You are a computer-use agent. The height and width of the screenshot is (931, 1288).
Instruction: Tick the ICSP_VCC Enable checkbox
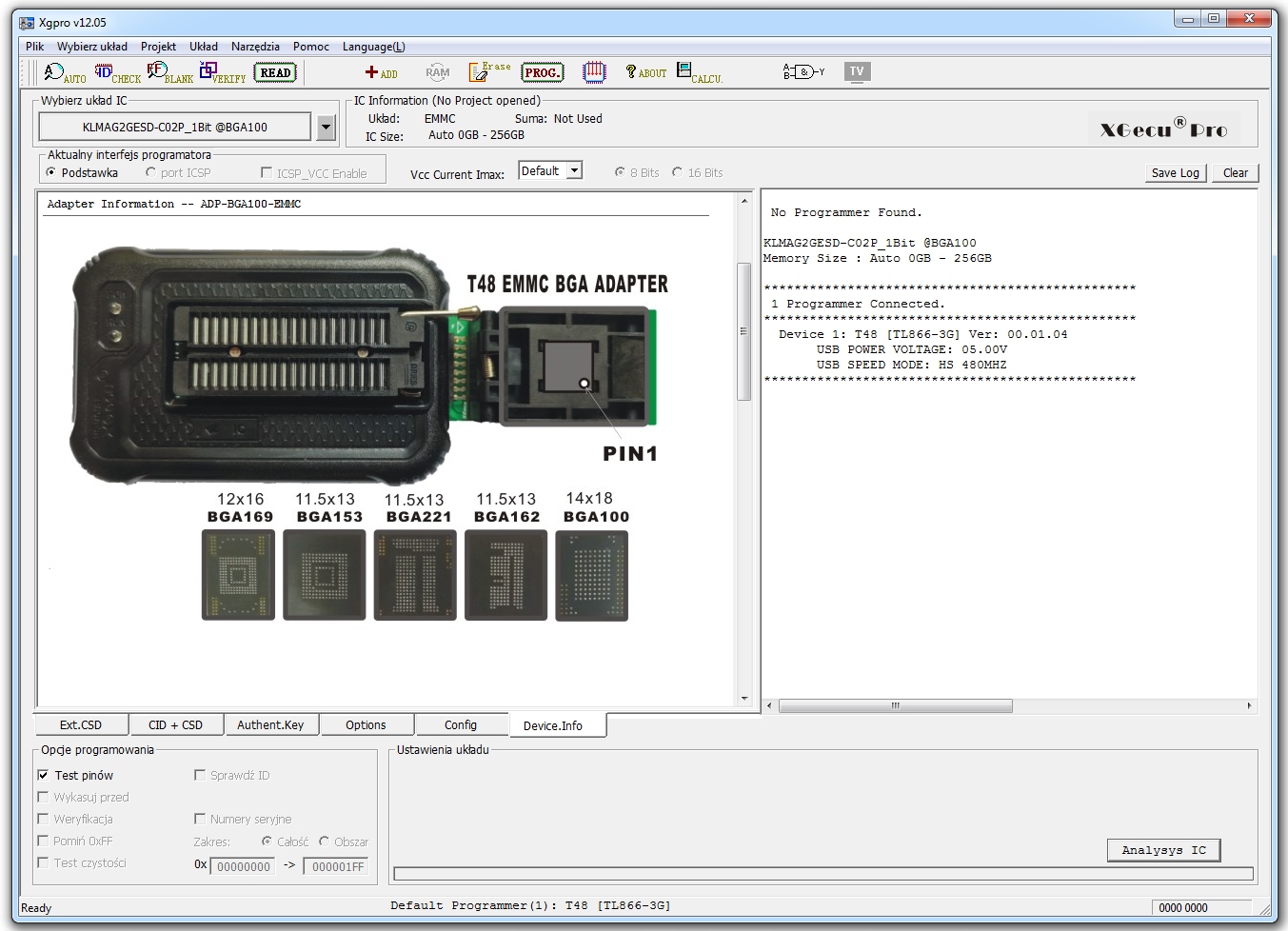coord(267,172)
